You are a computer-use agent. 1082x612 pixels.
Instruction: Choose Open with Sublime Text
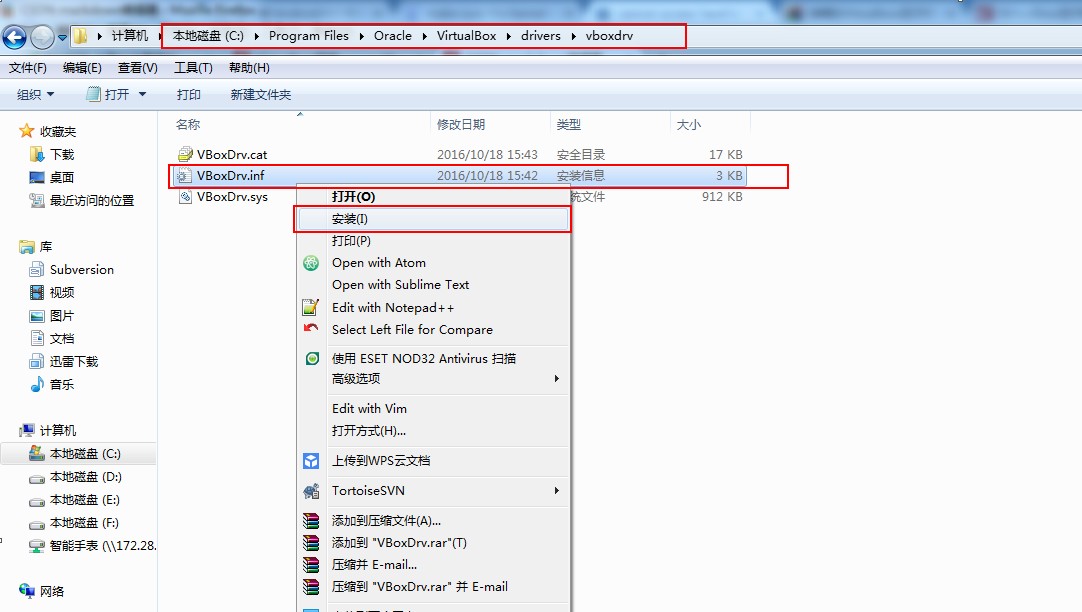tap(433, 285)
